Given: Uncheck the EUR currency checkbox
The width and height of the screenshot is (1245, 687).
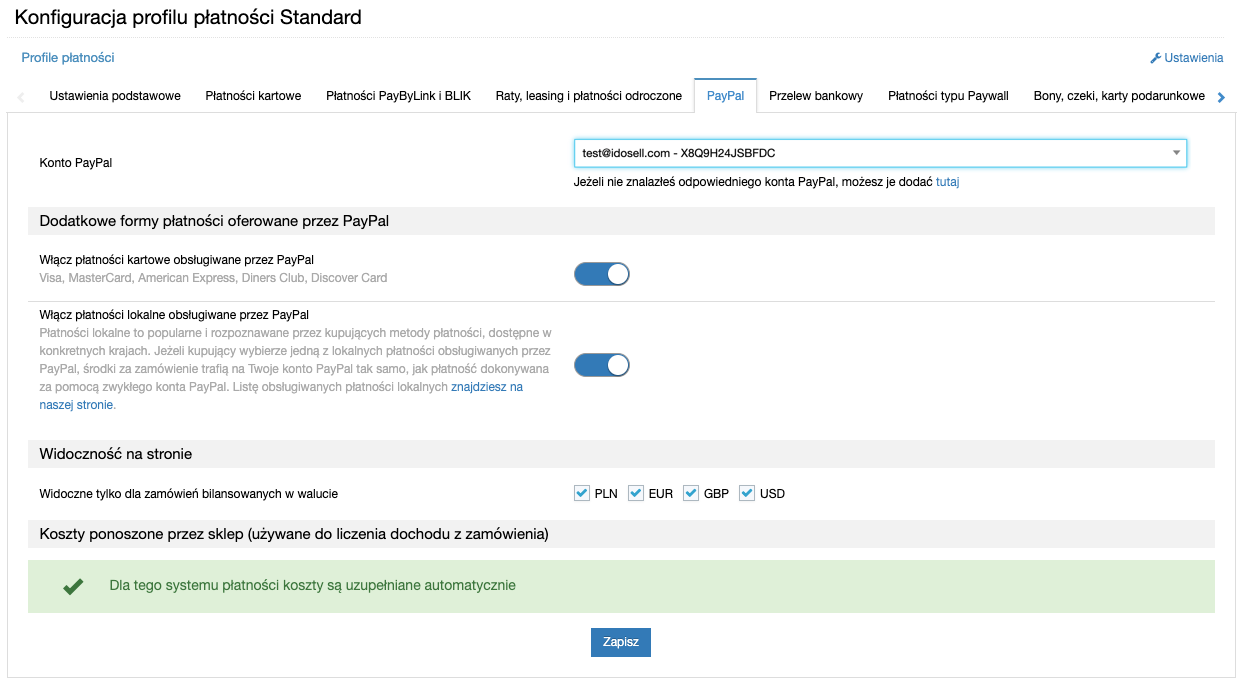Looking at the screenshot, I should [636, 493].
